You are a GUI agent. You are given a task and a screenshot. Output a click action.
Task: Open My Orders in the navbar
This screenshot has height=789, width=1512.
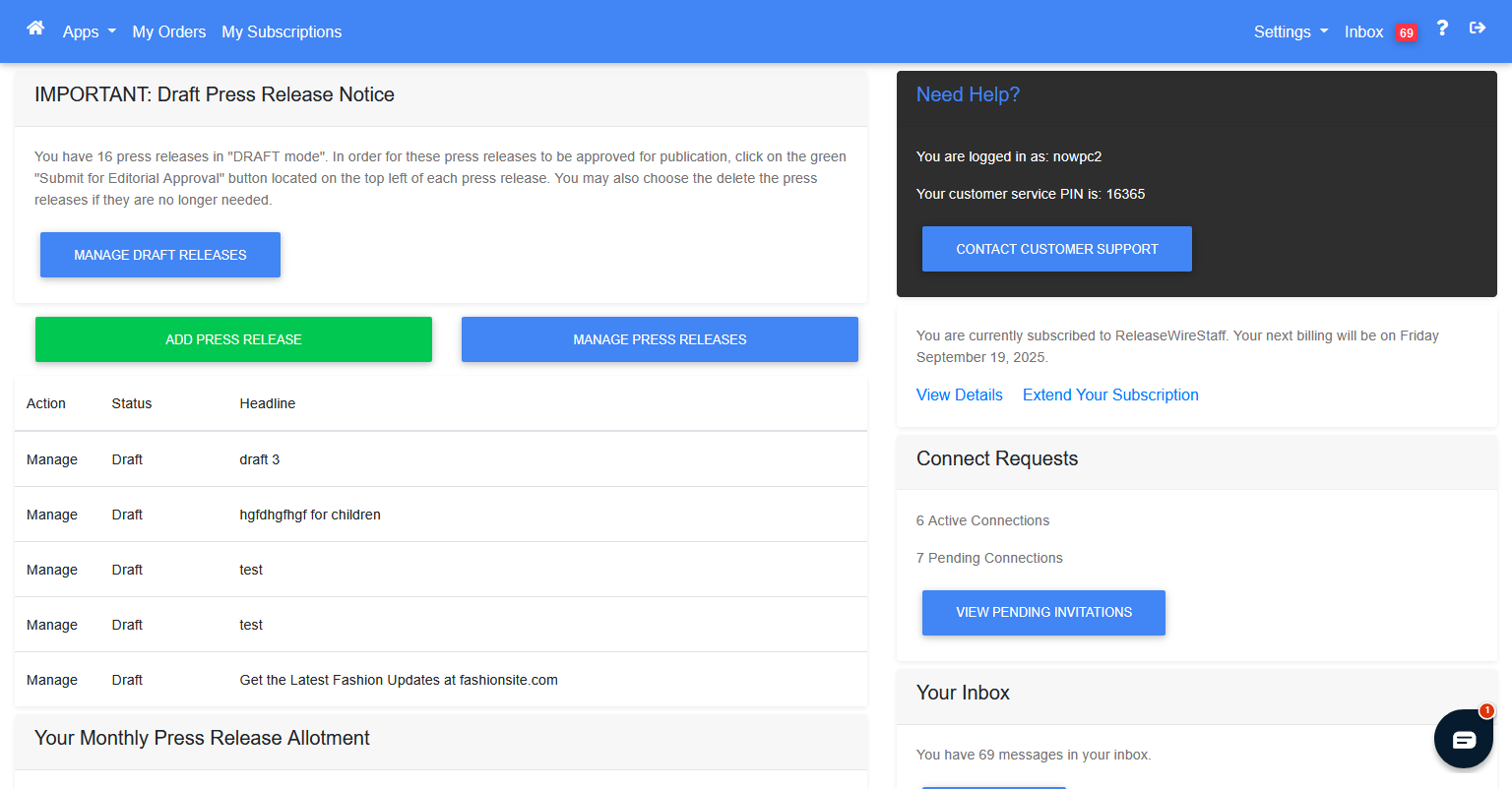169,31
